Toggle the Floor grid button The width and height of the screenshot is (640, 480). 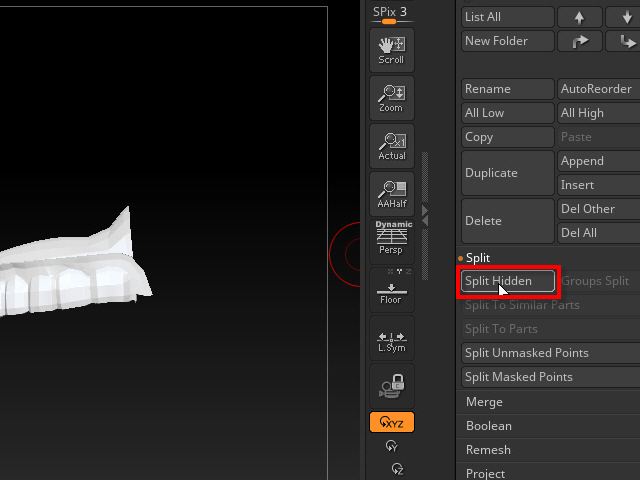point(391,290)
